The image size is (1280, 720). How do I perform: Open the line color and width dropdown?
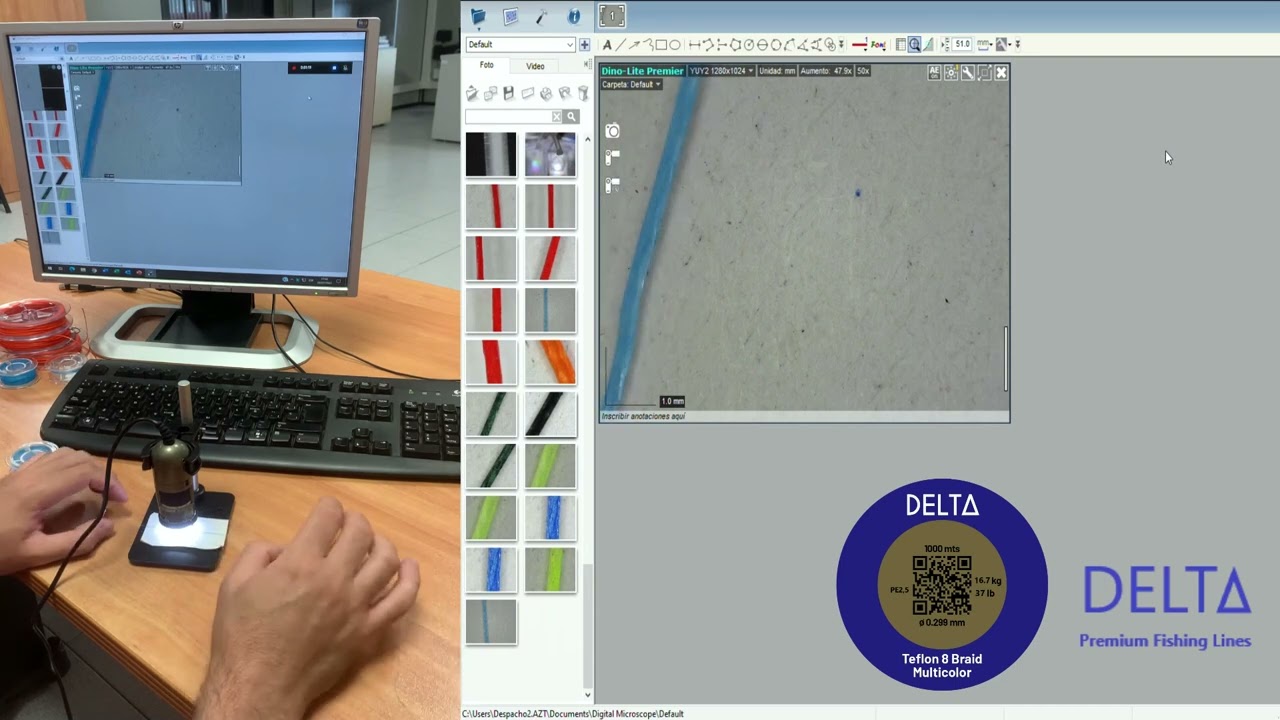pos(859,44)
